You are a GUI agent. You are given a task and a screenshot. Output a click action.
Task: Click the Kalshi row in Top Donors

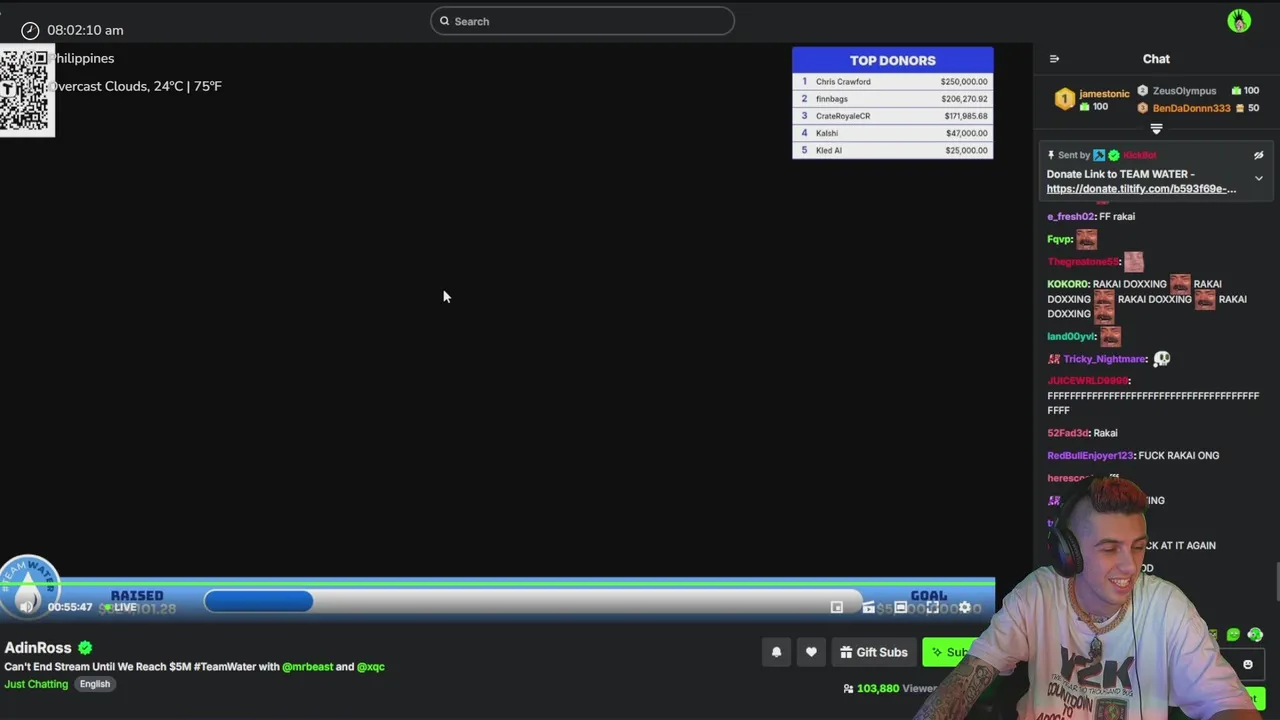[893, 133]
